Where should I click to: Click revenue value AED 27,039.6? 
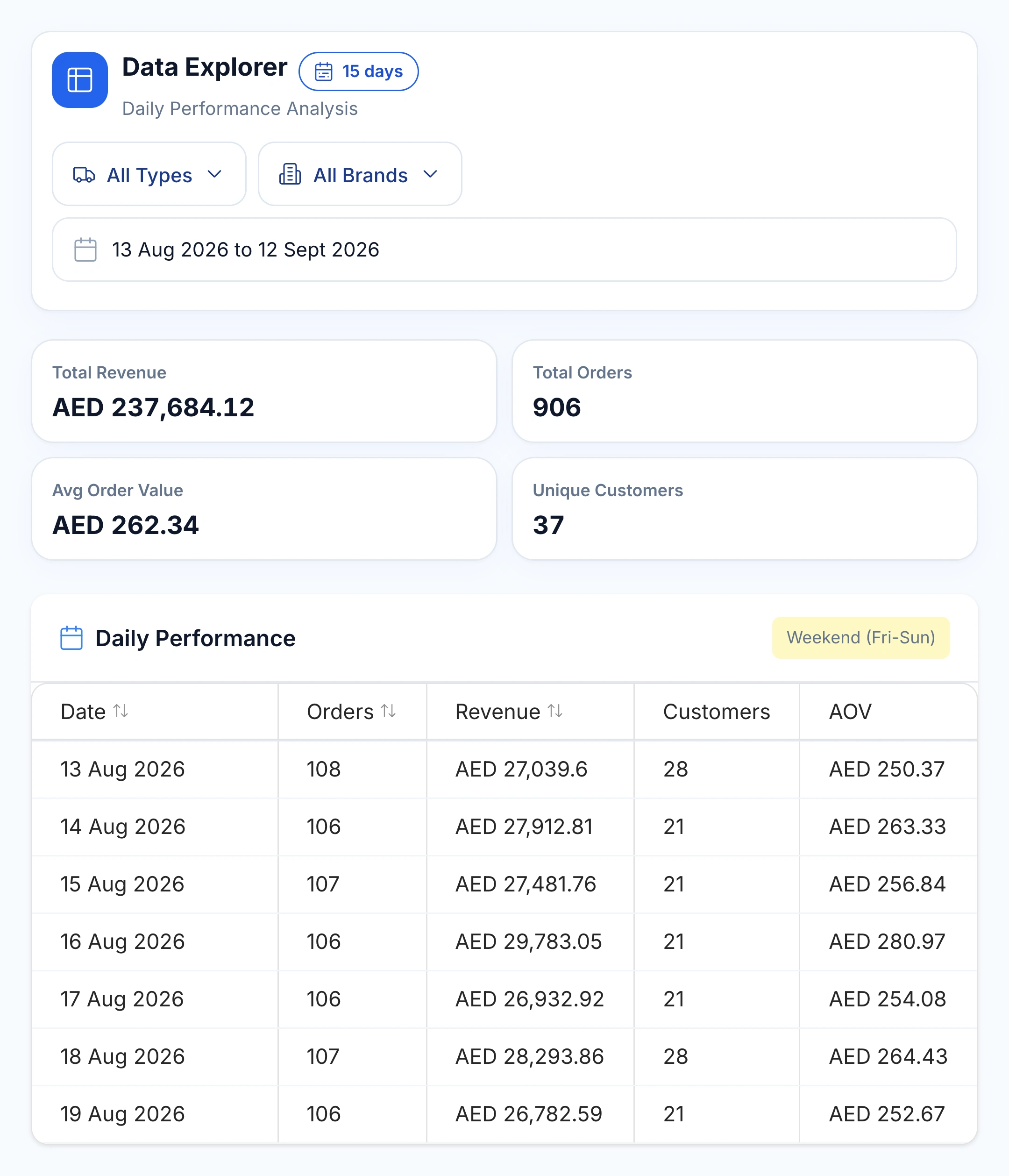coord(521,769)
